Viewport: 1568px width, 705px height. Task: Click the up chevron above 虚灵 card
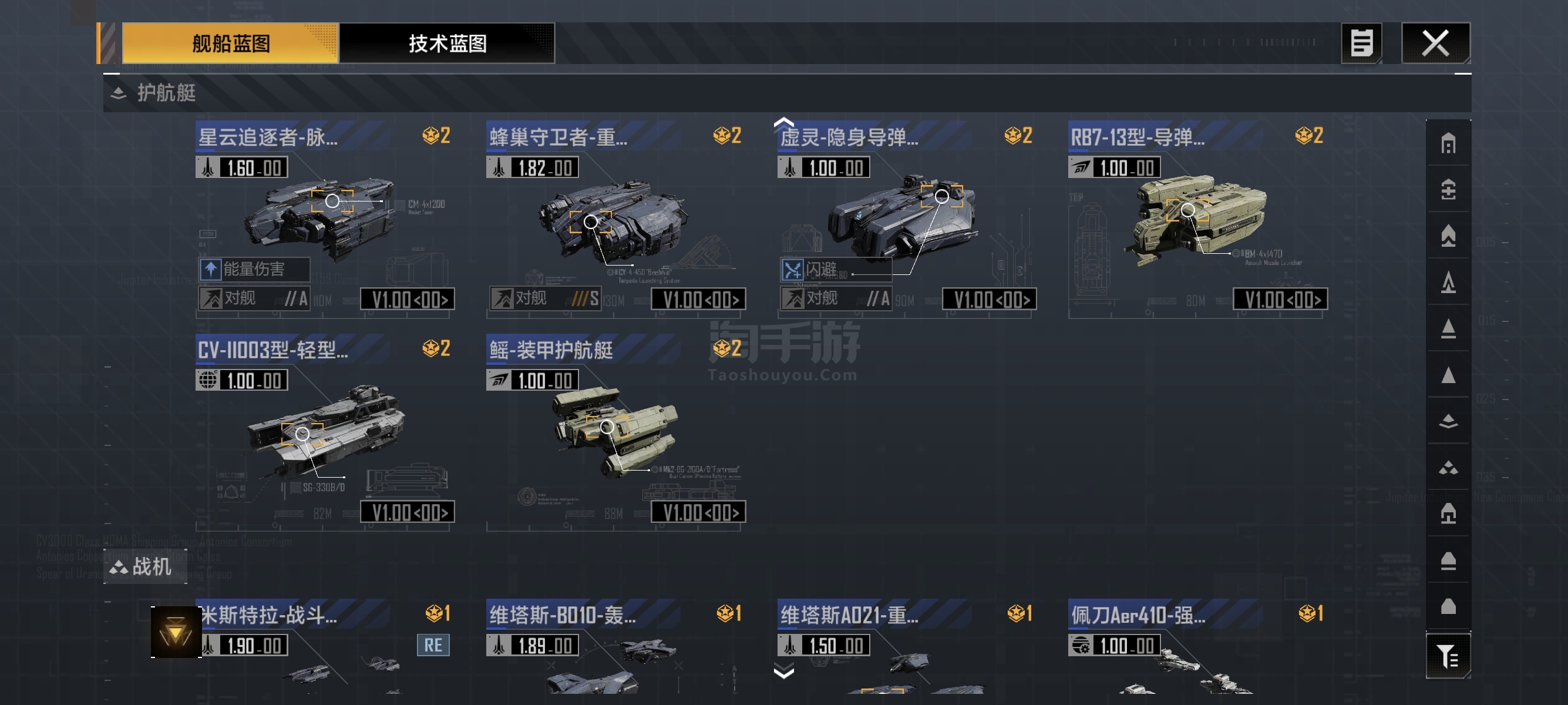(783, 122)
